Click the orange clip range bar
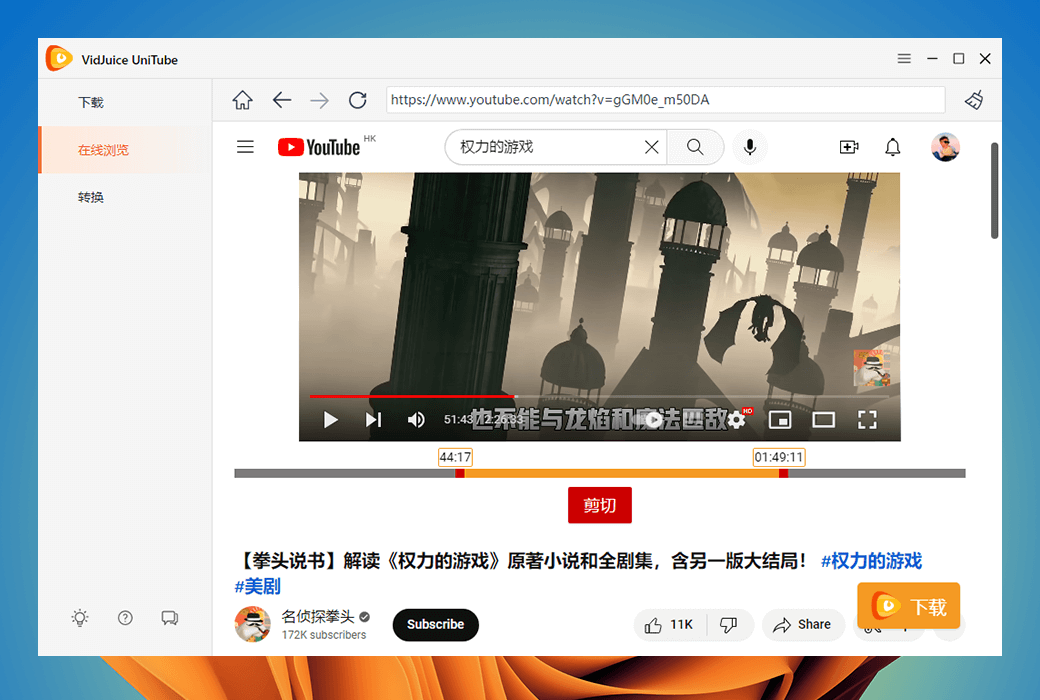The image size is (1040, 700). [x=621, y=473]
